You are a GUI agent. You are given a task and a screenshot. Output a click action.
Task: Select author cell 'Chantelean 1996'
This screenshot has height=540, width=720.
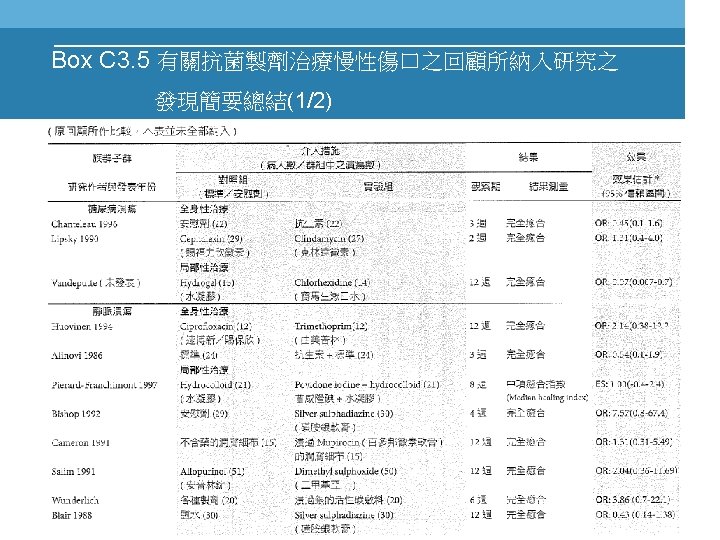pyautogui.click(x=84, y=224)
